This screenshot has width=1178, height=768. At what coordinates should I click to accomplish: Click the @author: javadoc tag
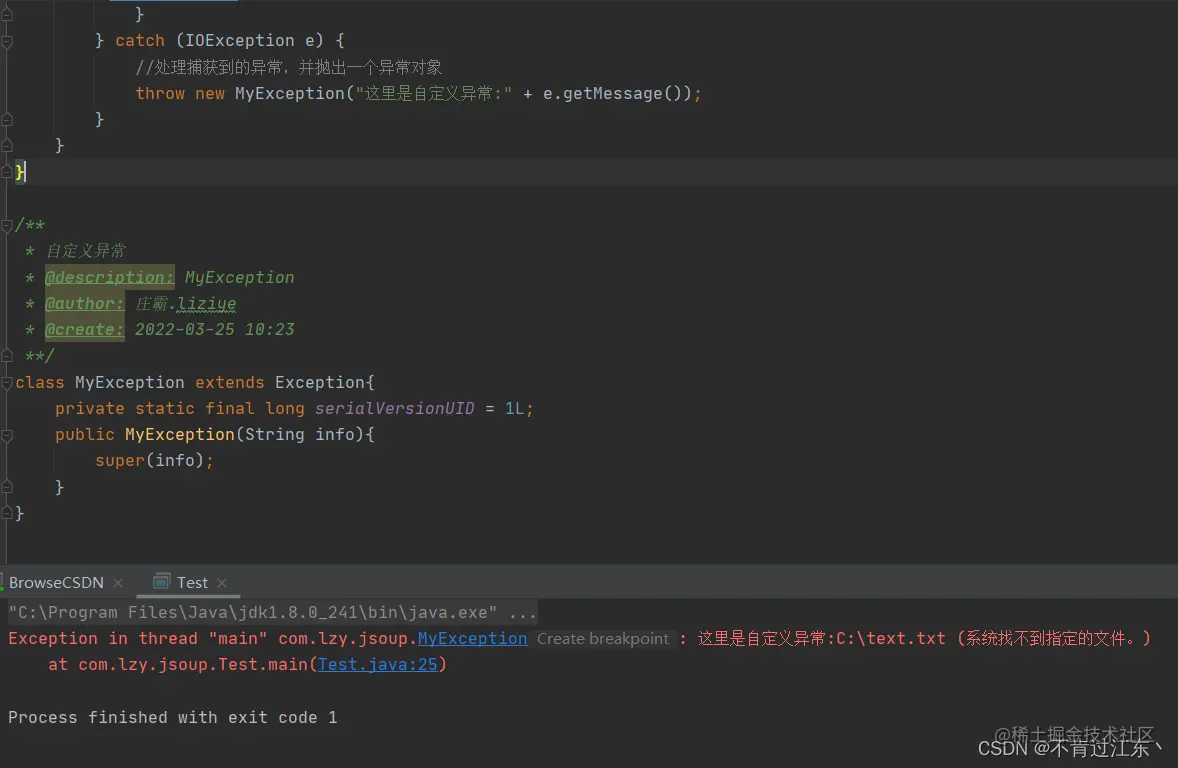coord(84,304)
